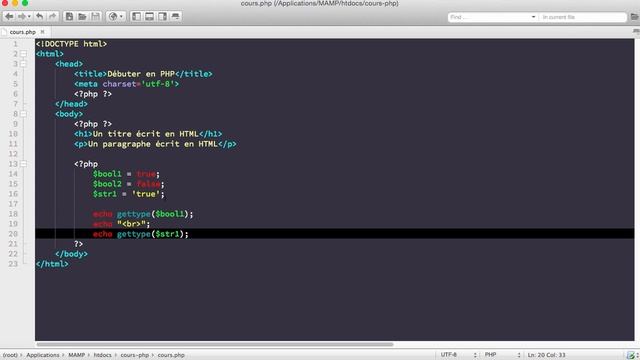Screen dimensions: 640x360
Task: Click line number 1 in the gutter
Action: [15, 44]
